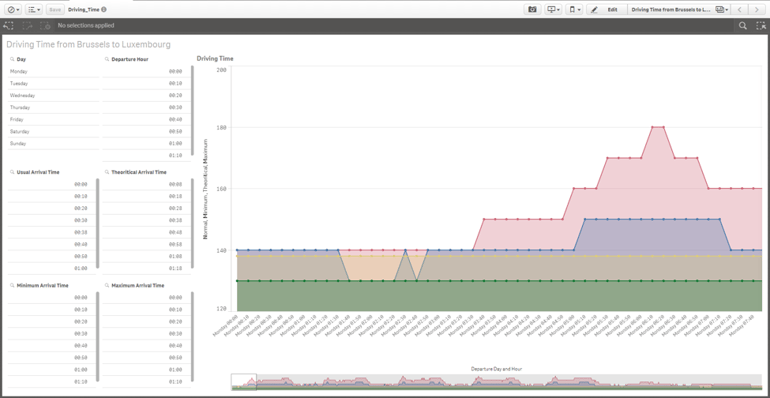Select 00:38 in Usual Arrival Time
This screenshot has width=770, height=398.
coord(52,232)
